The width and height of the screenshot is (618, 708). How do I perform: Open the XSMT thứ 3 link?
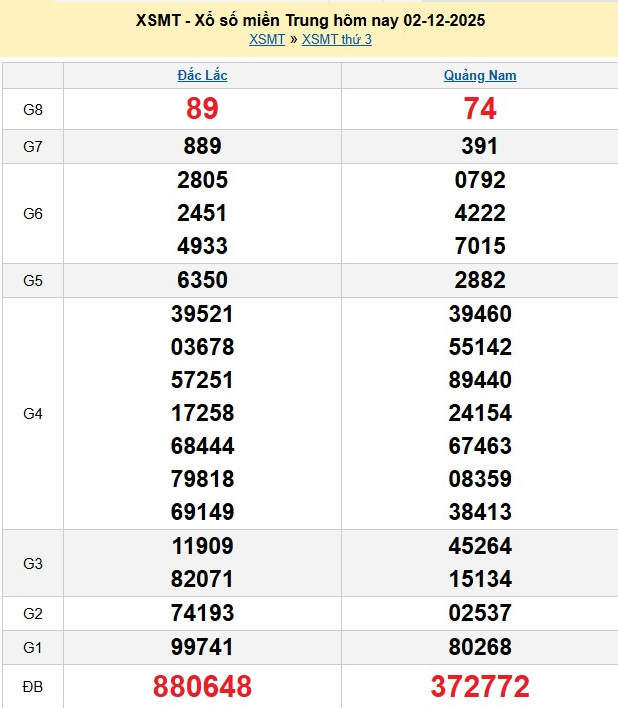(x=337, y=39)
